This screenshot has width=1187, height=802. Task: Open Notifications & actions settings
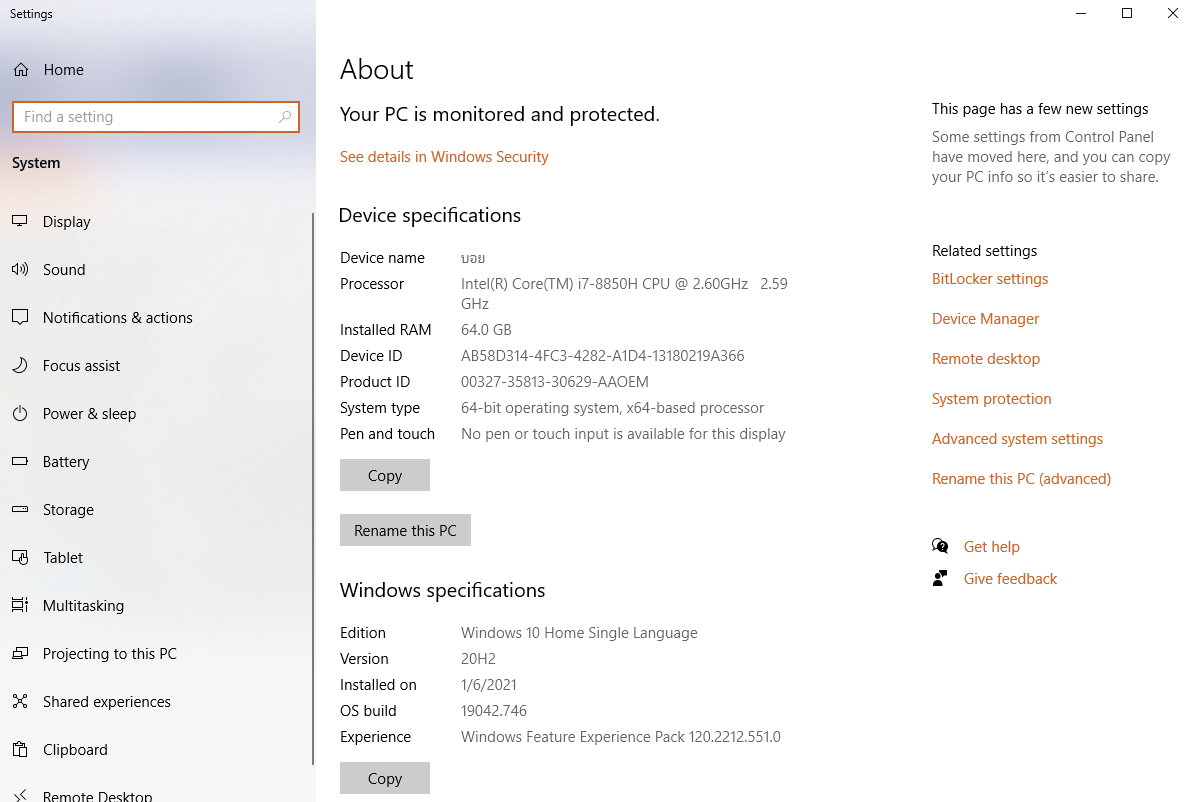[x=117, y=318]
